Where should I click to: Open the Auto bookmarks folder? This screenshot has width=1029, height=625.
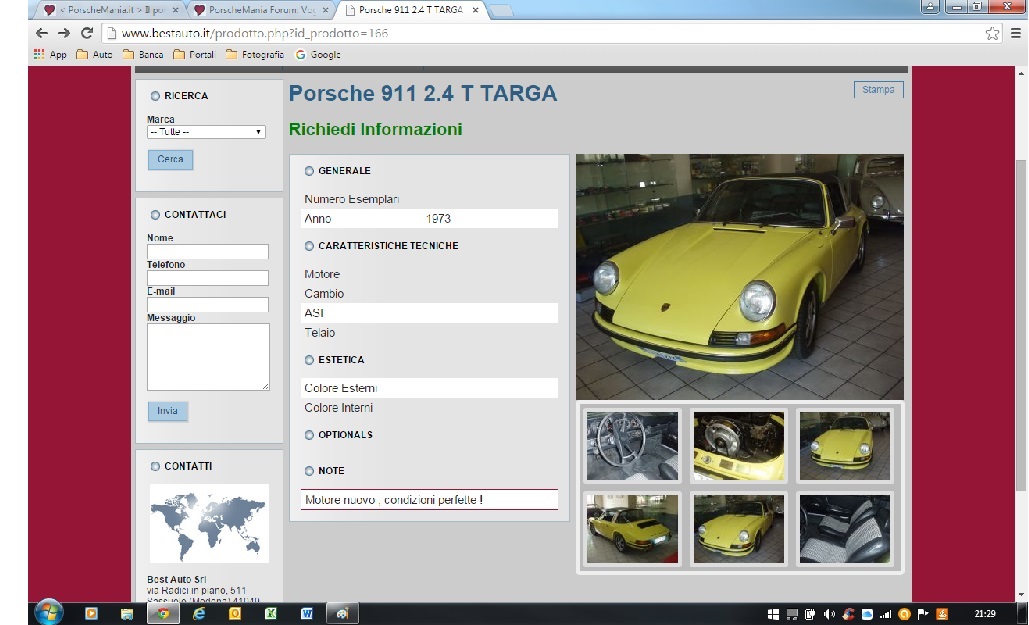click(x=94, y=54)
